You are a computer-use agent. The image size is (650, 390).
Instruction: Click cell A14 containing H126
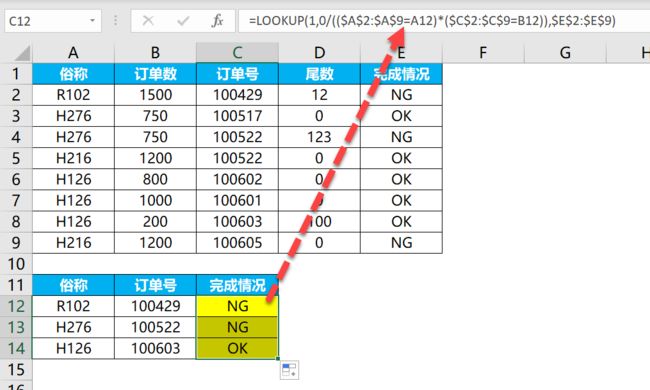coord(73,349)
